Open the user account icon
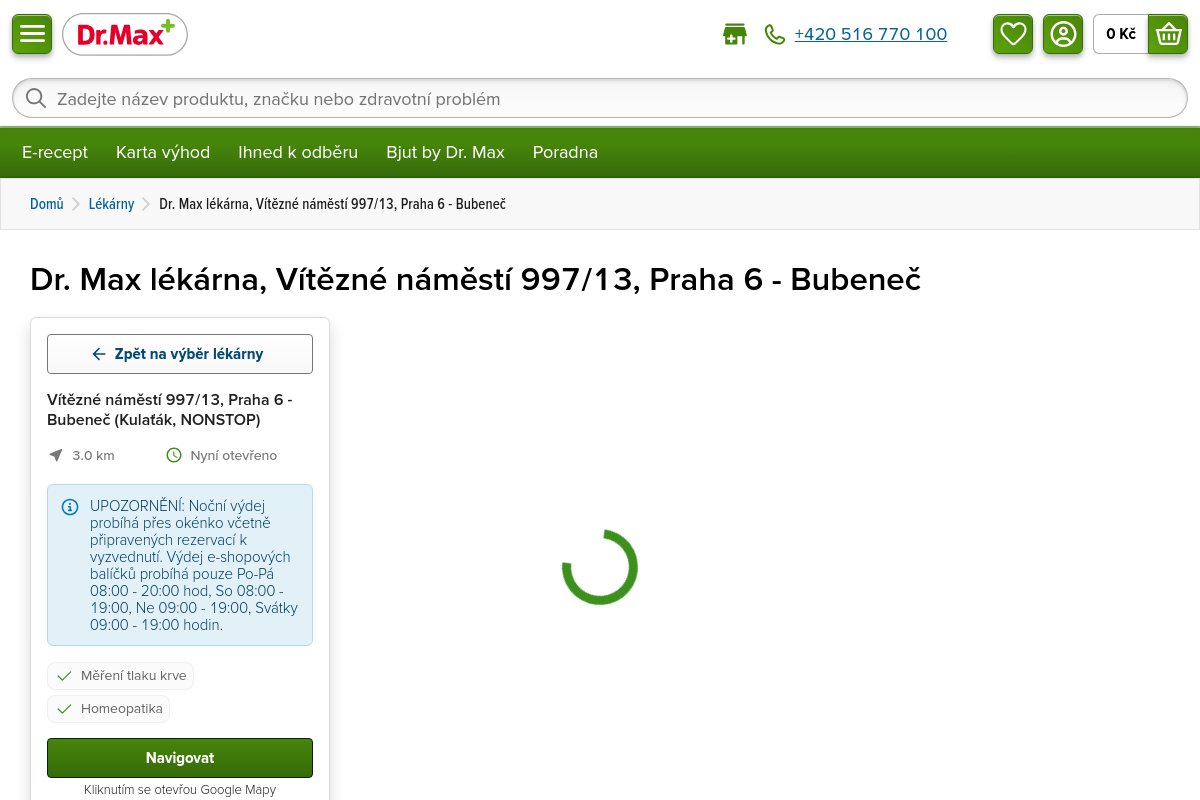The width and height of the screenshot is (1200, 800). point(1063,34)
